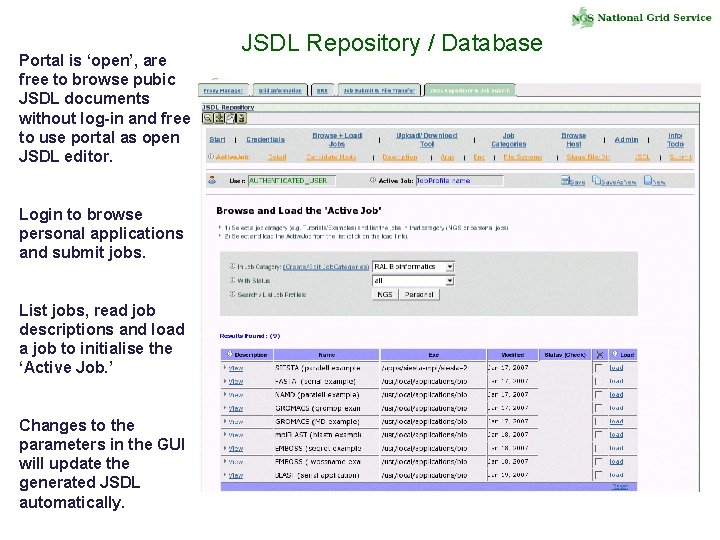Click the second portlet toolbar icon with green arrow

point(219,118)
